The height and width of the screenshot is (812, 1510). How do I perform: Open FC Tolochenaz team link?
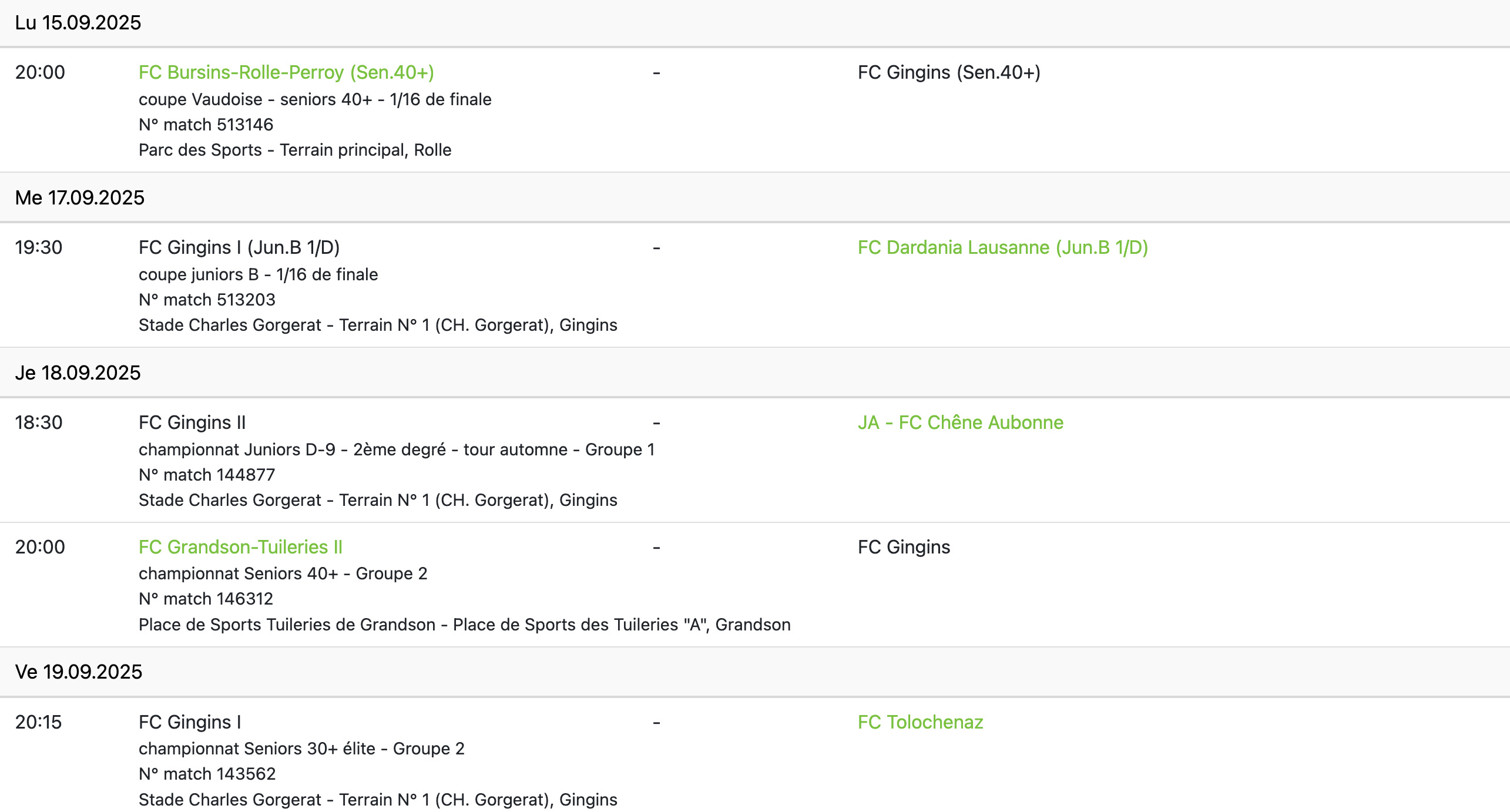920,722
